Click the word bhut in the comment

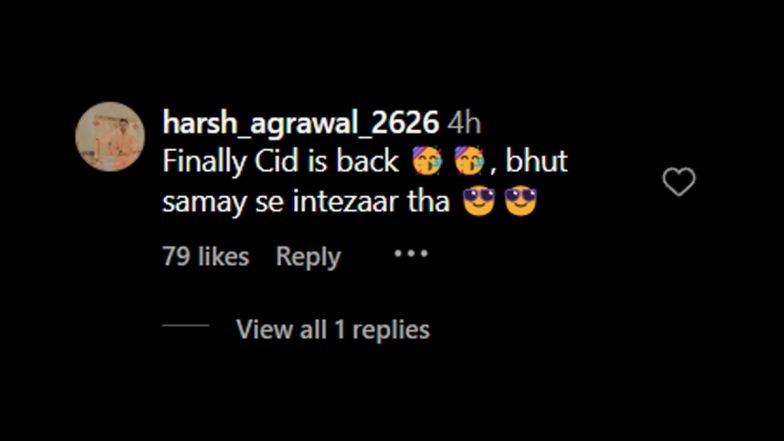(536, 162)
